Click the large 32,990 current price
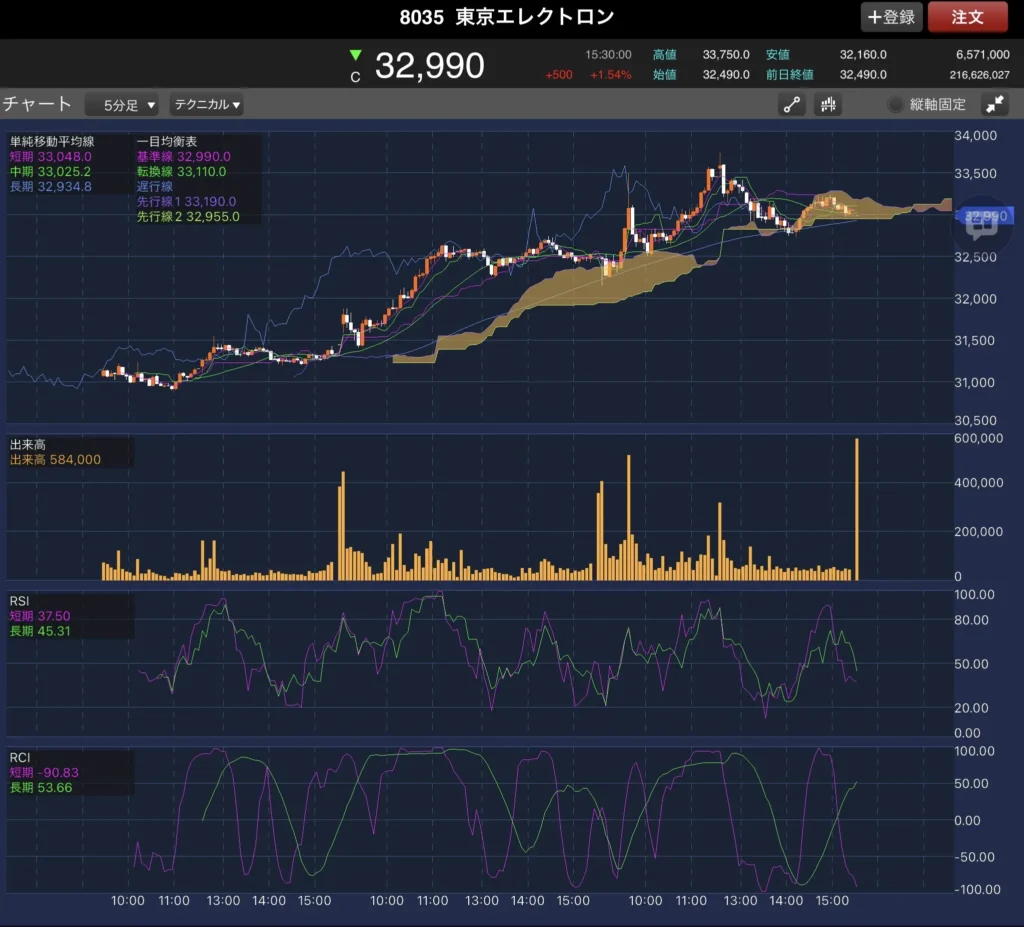This screenshot has height=927, width=1024. point(429,66)
